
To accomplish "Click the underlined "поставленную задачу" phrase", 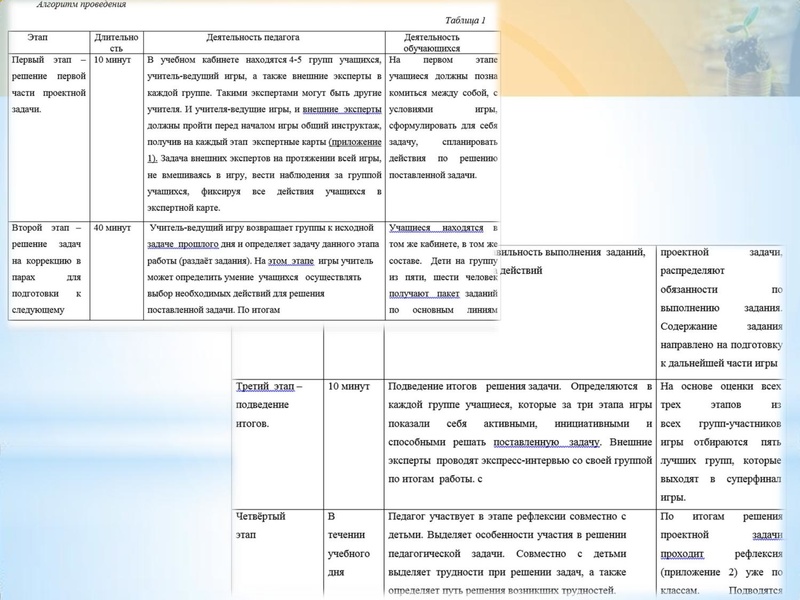I will pyautogui.click(x=546, y=441).
